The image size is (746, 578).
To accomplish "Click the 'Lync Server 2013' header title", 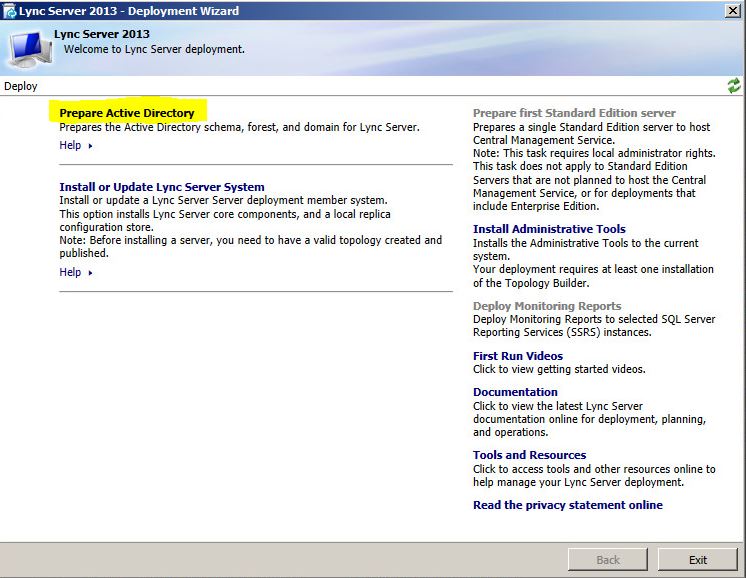I will coord(102,34).
